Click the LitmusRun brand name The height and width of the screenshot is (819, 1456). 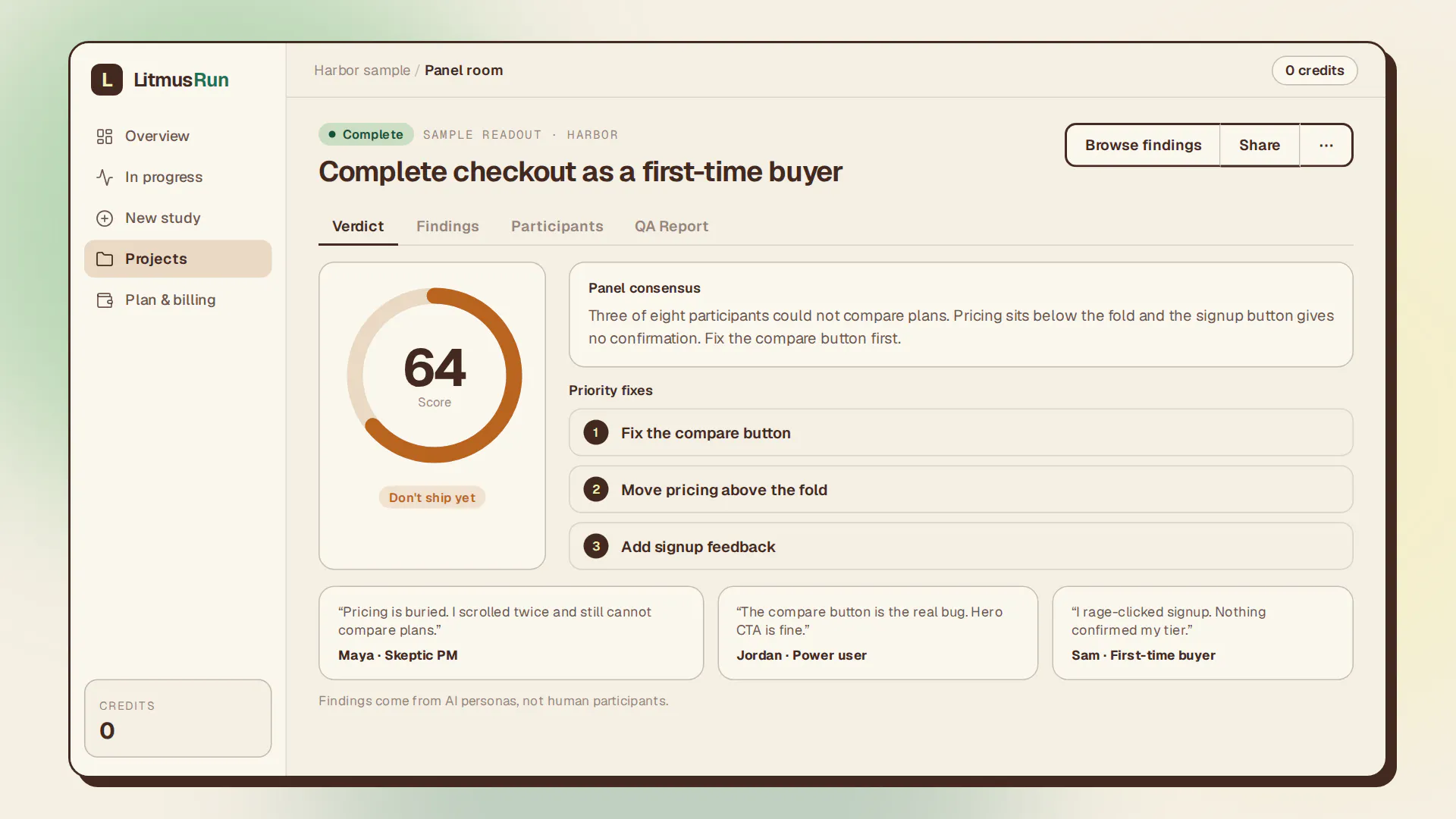point(181,80)
